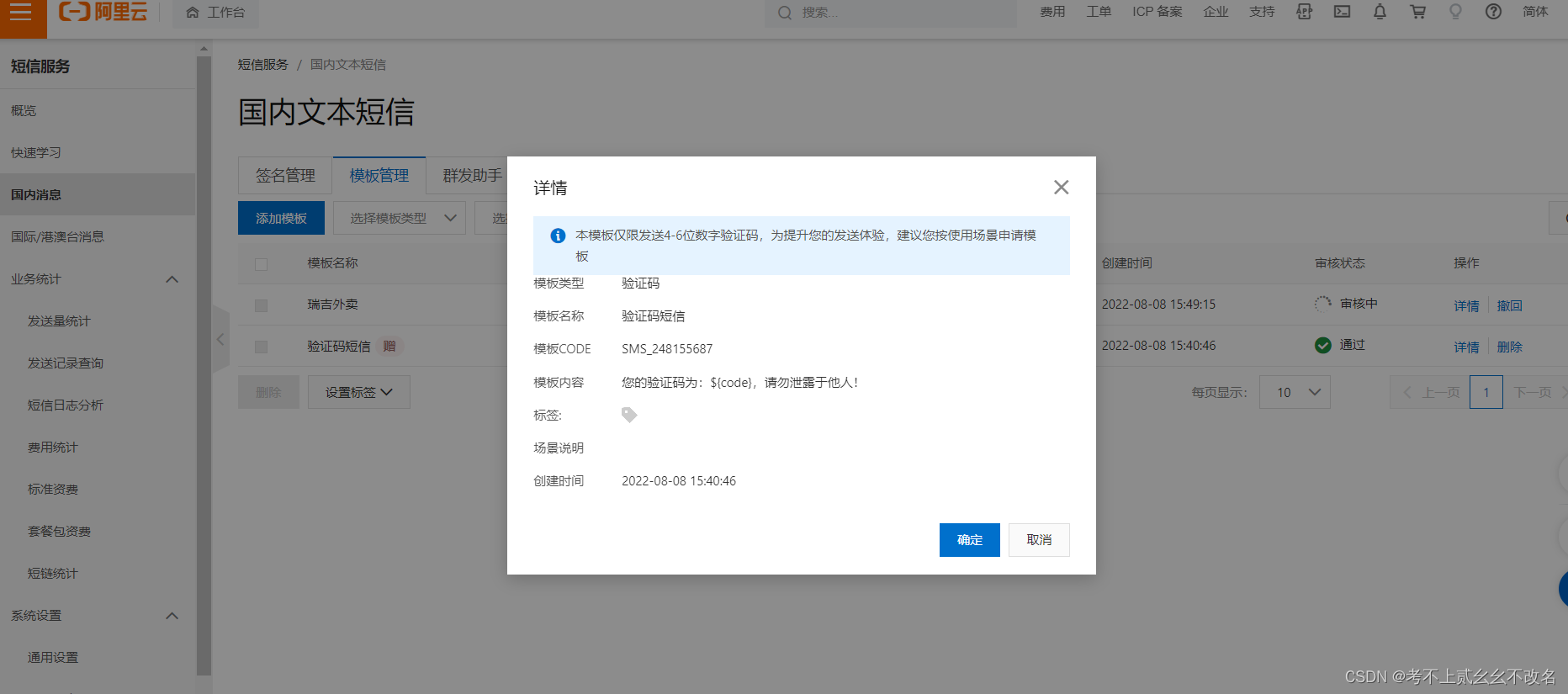
Task: Open the help question mark icon
Action: pos(1493,12)
